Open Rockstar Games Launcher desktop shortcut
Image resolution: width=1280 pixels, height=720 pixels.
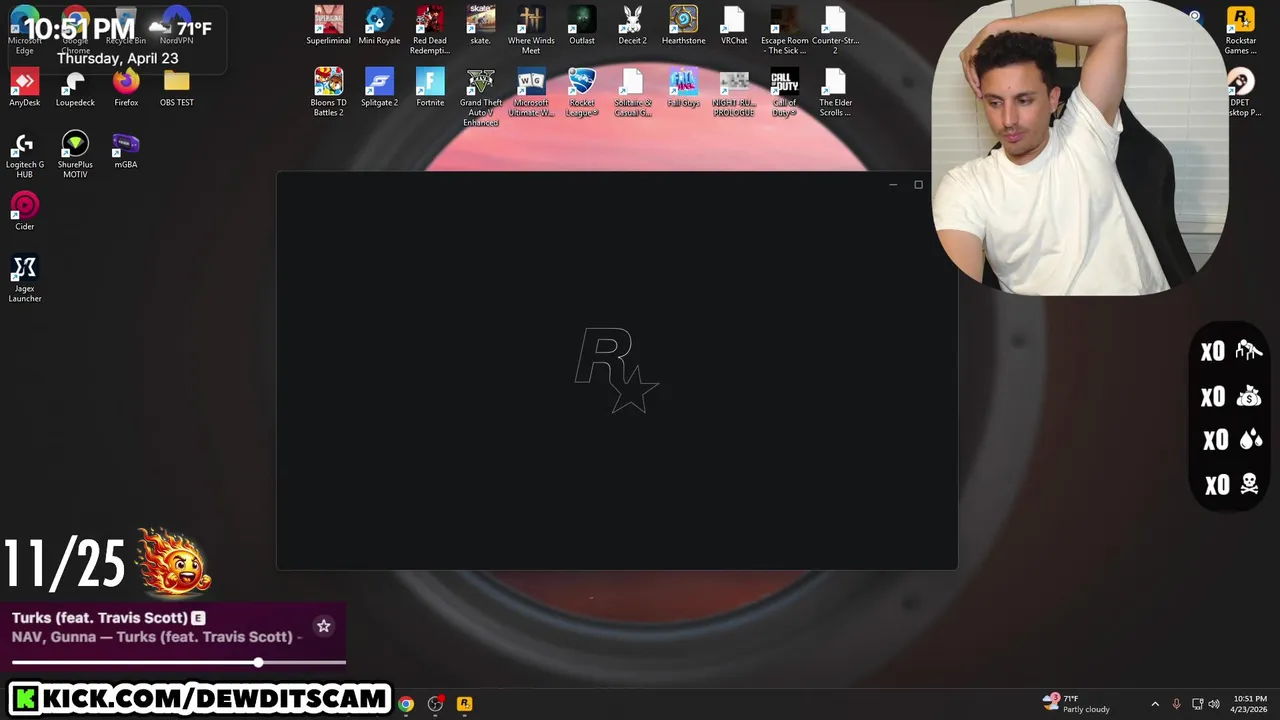tap(1240, 30)
